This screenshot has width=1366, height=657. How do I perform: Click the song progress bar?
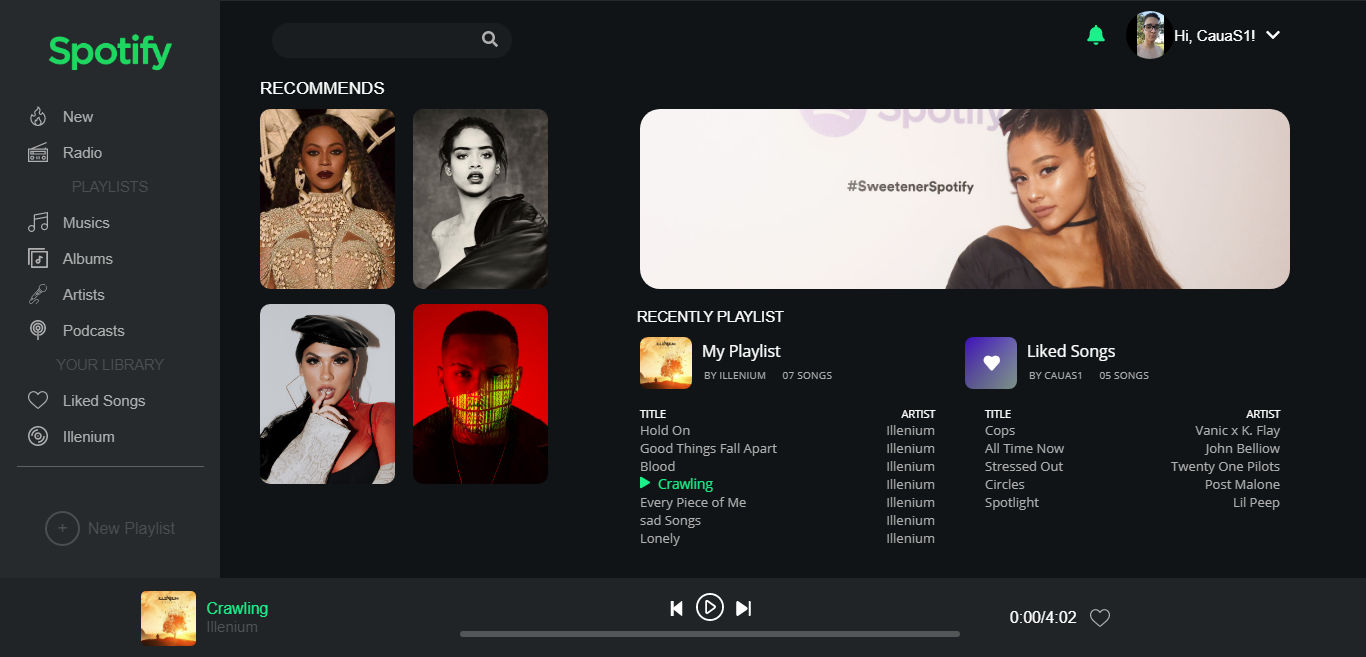710,634
